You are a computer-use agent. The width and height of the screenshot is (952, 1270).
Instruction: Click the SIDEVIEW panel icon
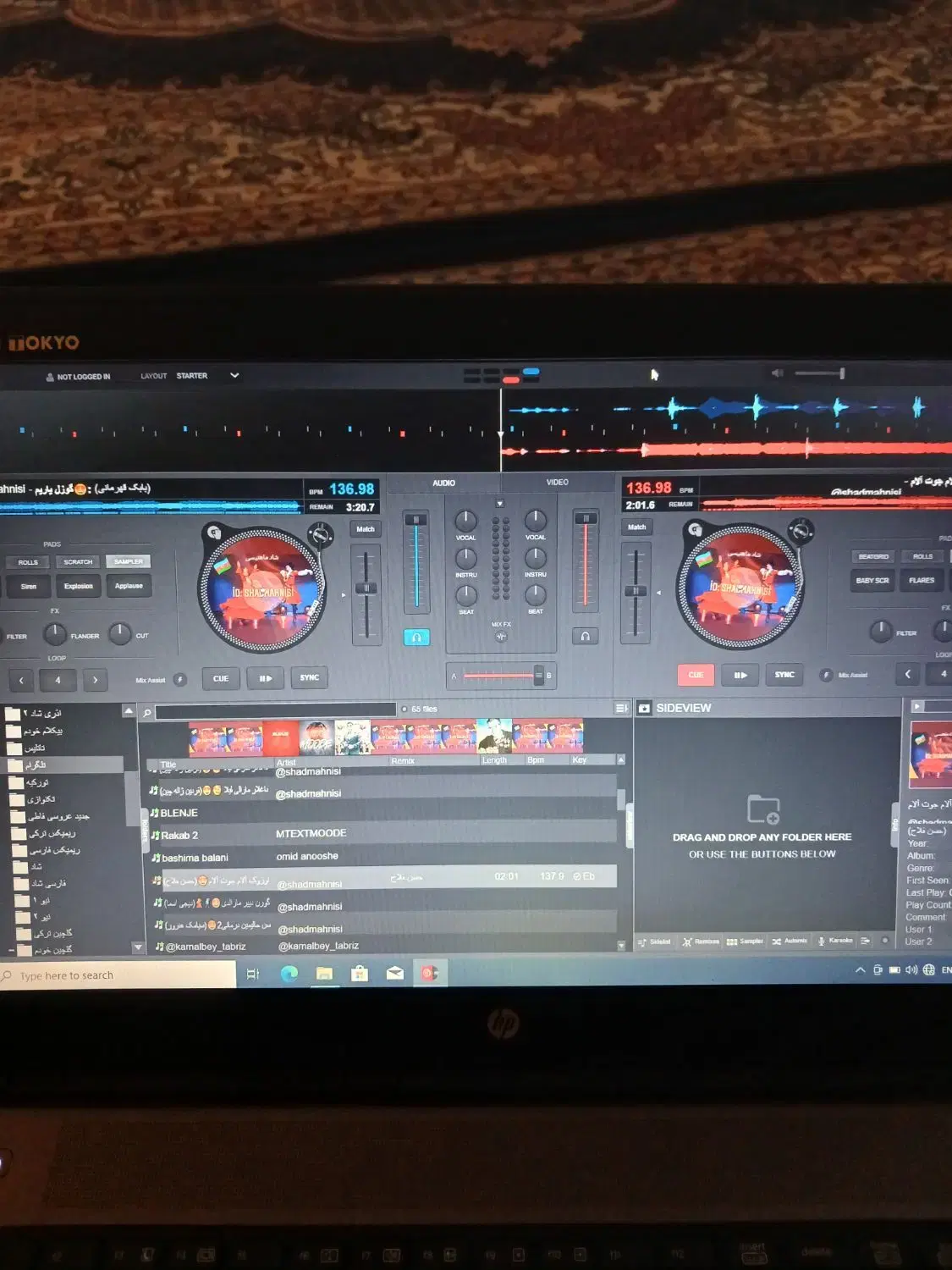tap(644, 708)
